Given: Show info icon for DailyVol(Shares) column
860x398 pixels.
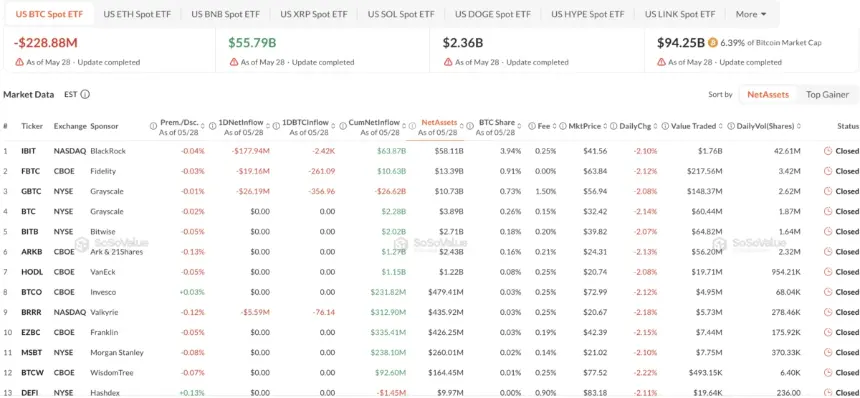Looking at the screenshot, I should [x=731, y=126].
